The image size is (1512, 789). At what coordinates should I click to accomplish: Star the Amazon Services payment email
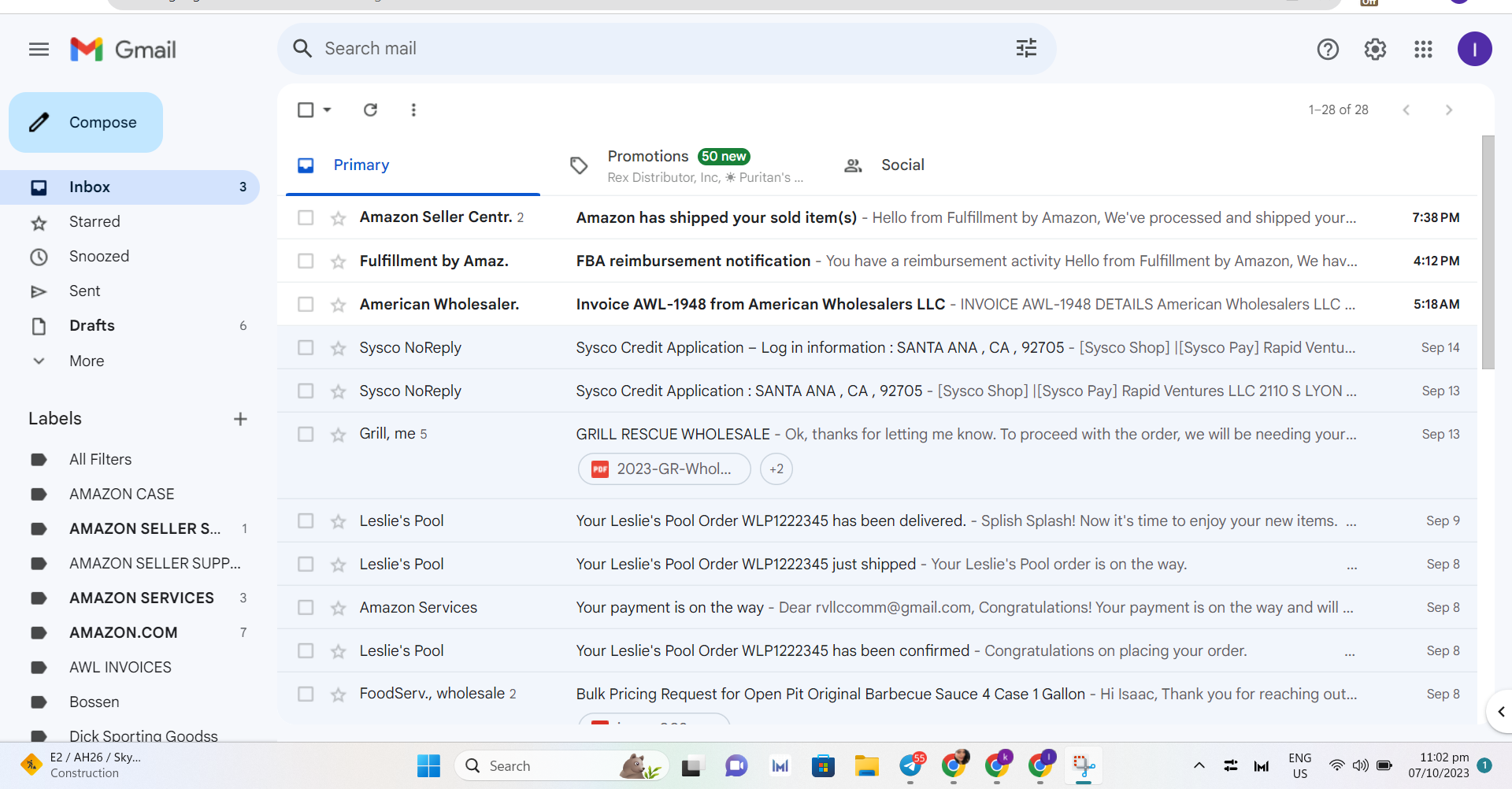pos(339,608)
